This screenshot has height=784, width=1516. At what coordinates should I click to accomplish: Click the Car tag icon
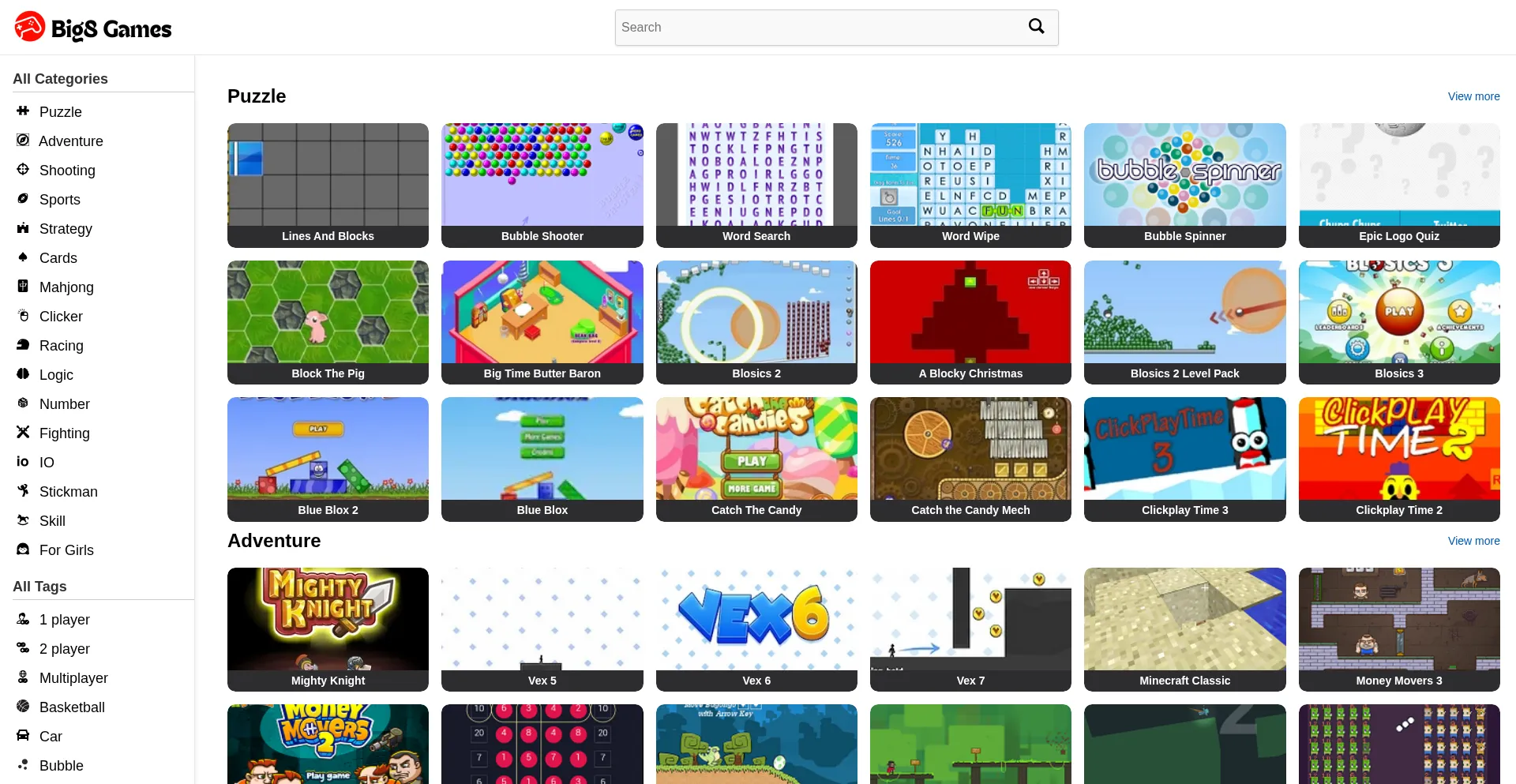click(x=23, y=736)
